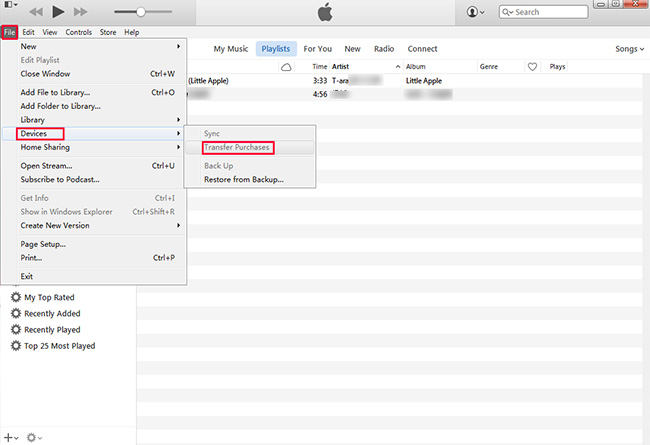Open the File menu
Viewport: 650px width, 445px height.
pos(10,32)
